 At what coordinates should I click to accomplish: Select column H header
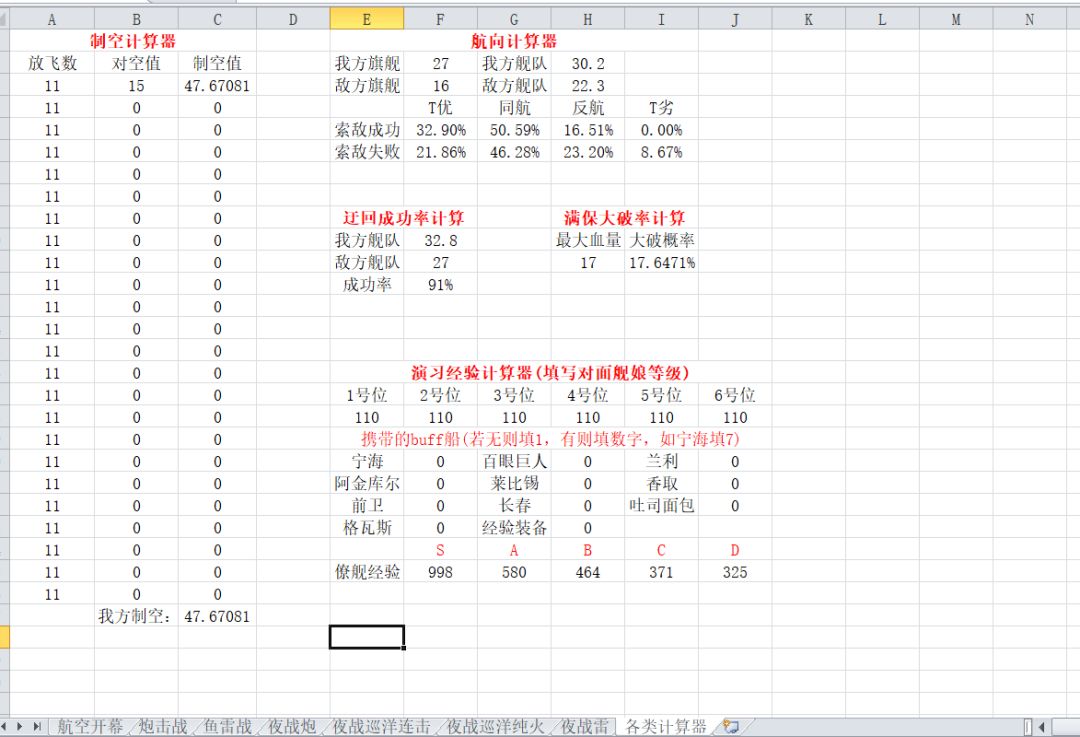point(588,19)
